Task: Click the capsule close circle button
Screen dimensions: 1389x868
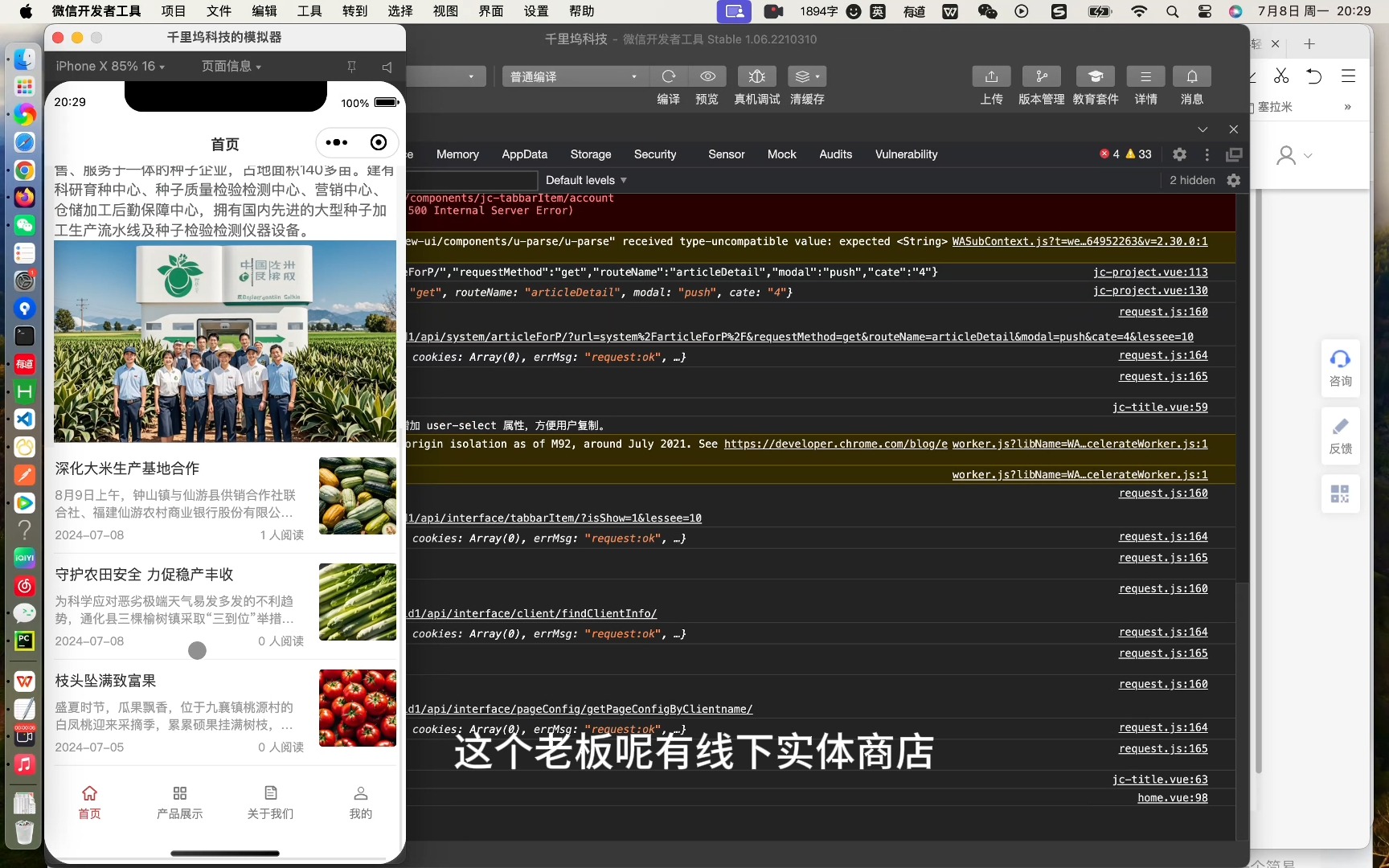Action: [x=379, y=142]
